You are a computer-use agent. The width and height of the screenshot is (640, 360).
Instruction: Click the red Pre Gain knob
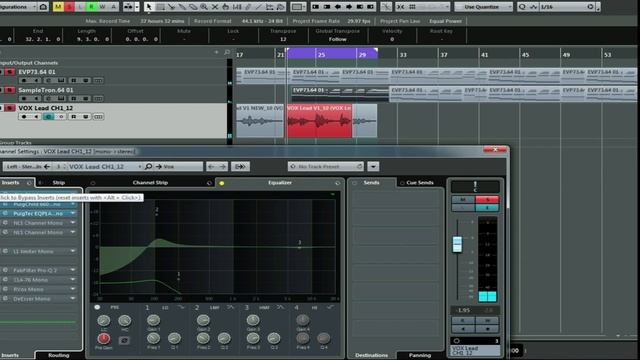click(104, 338)
